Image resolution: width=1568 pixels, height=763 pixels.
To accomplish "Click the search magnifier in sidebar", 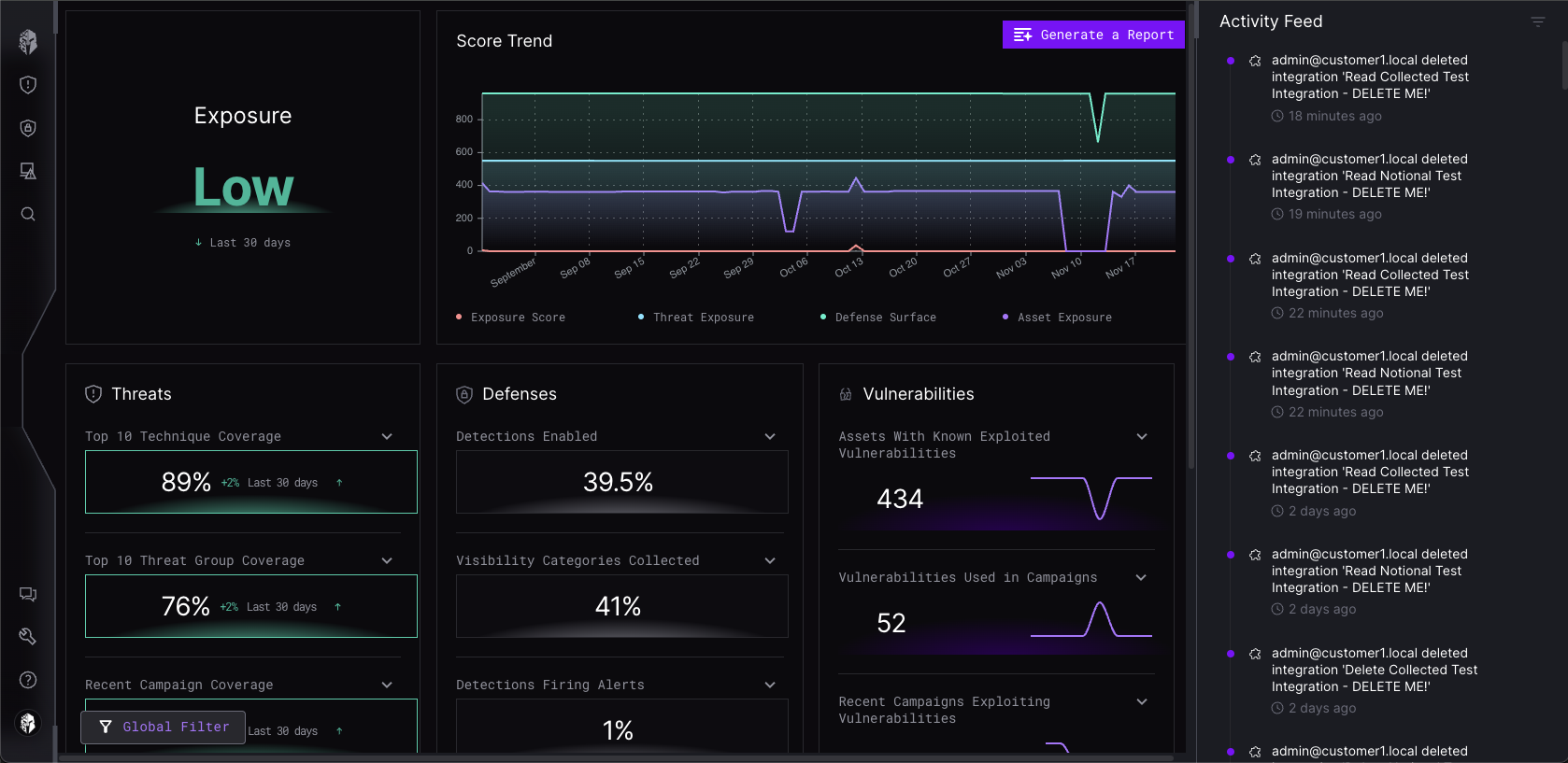I will [28, 214].
